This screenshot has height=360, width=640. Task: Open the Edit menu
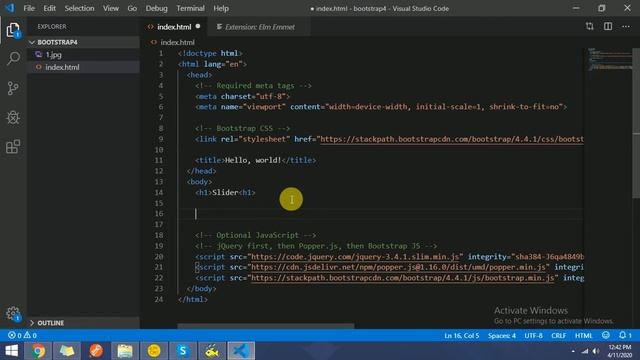(x=49, y=8)
